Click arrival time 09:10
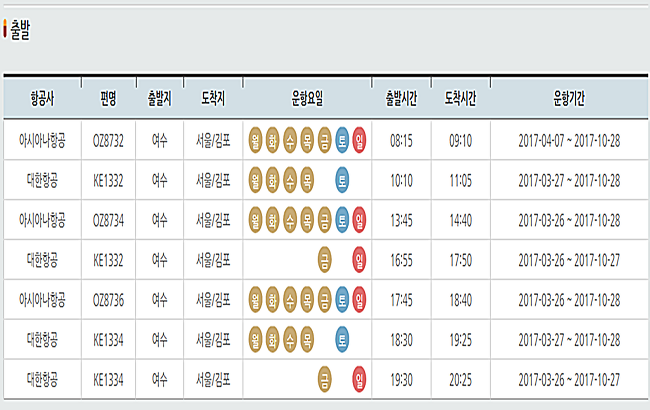Screen dimensions: 650x410 coord(461,141)
